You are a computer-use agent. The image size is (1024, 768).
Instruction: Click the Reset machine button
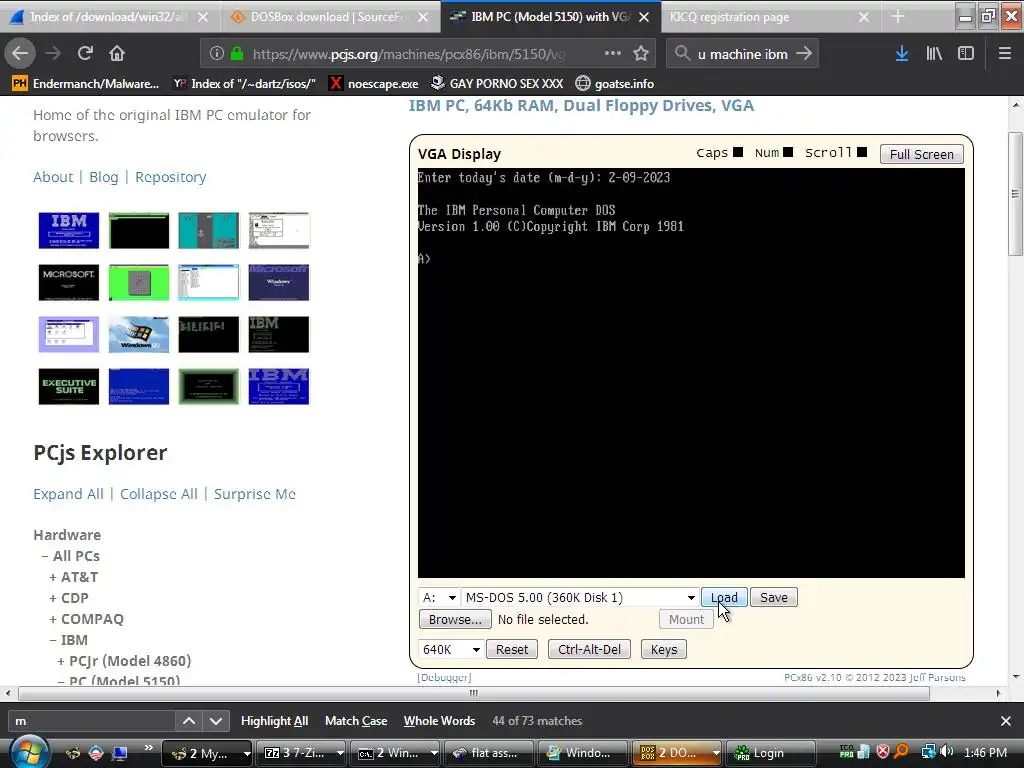click(512, 650)
